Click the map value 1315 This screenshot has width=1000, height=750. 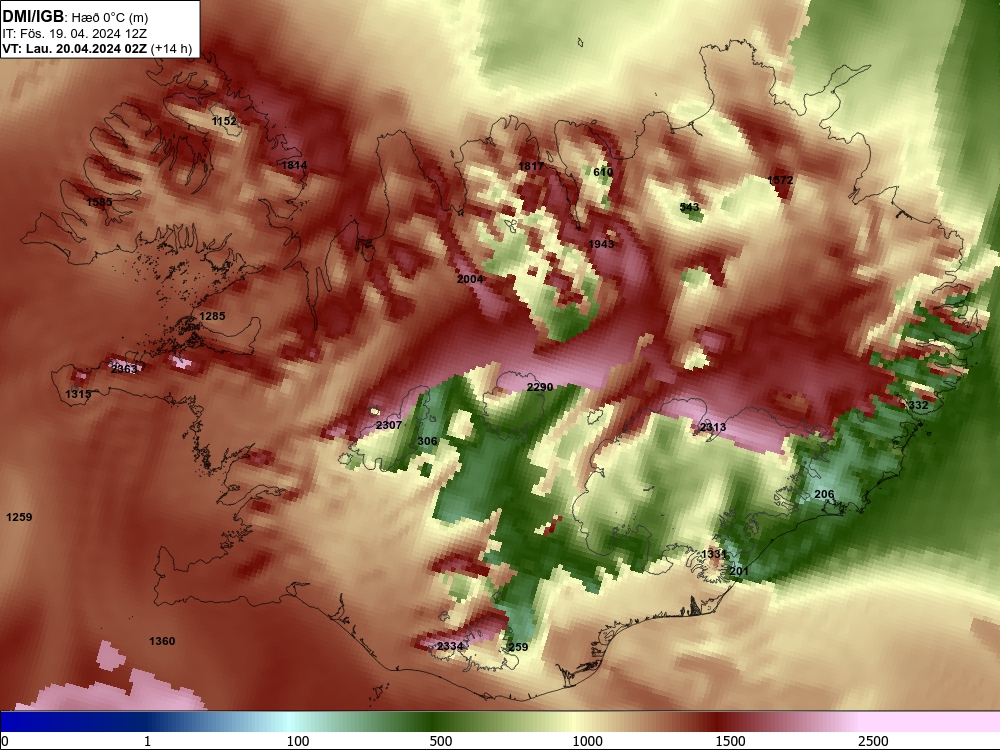(78, 394)
